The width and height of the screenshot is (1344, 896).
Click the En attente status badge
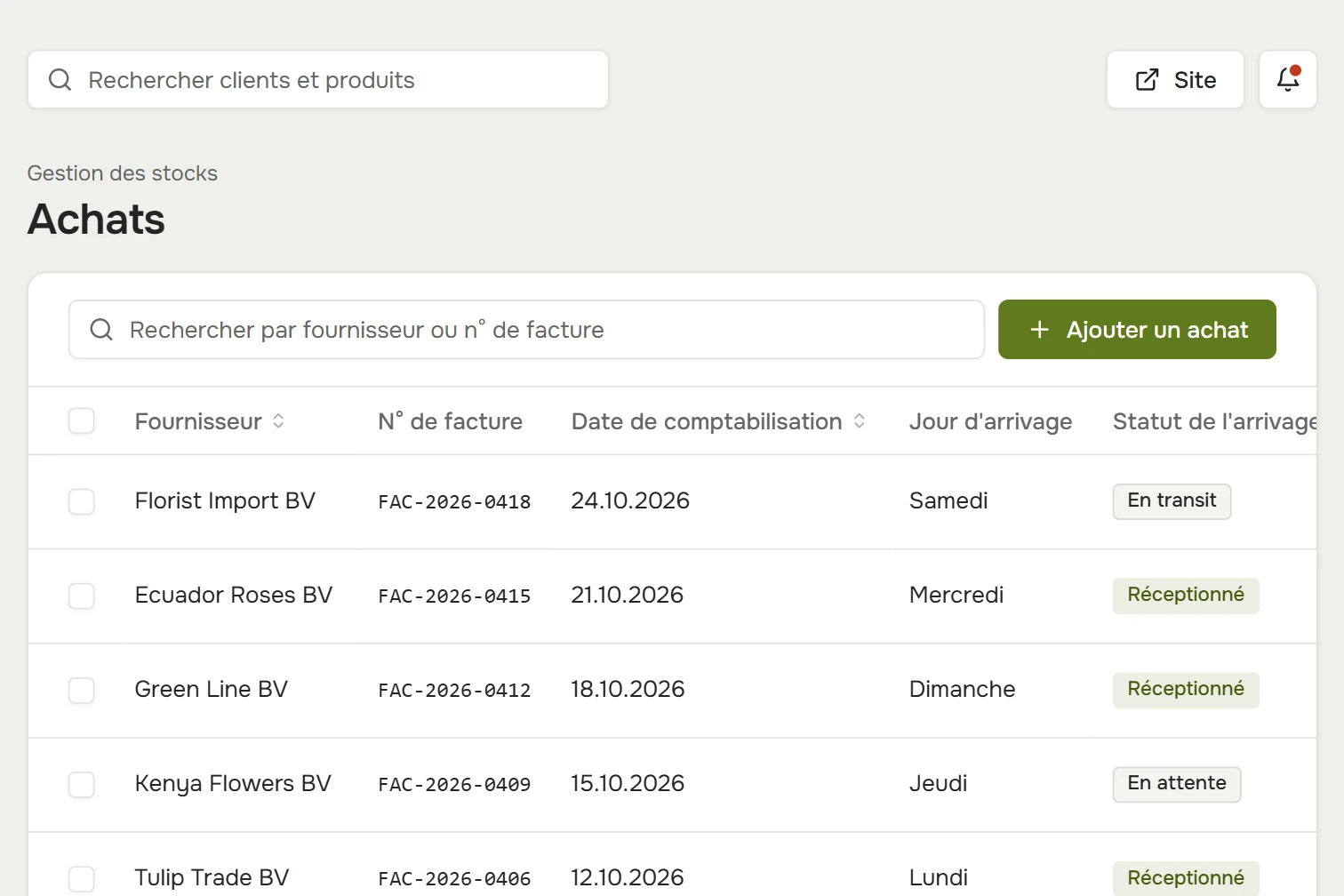coord(1177,784)
